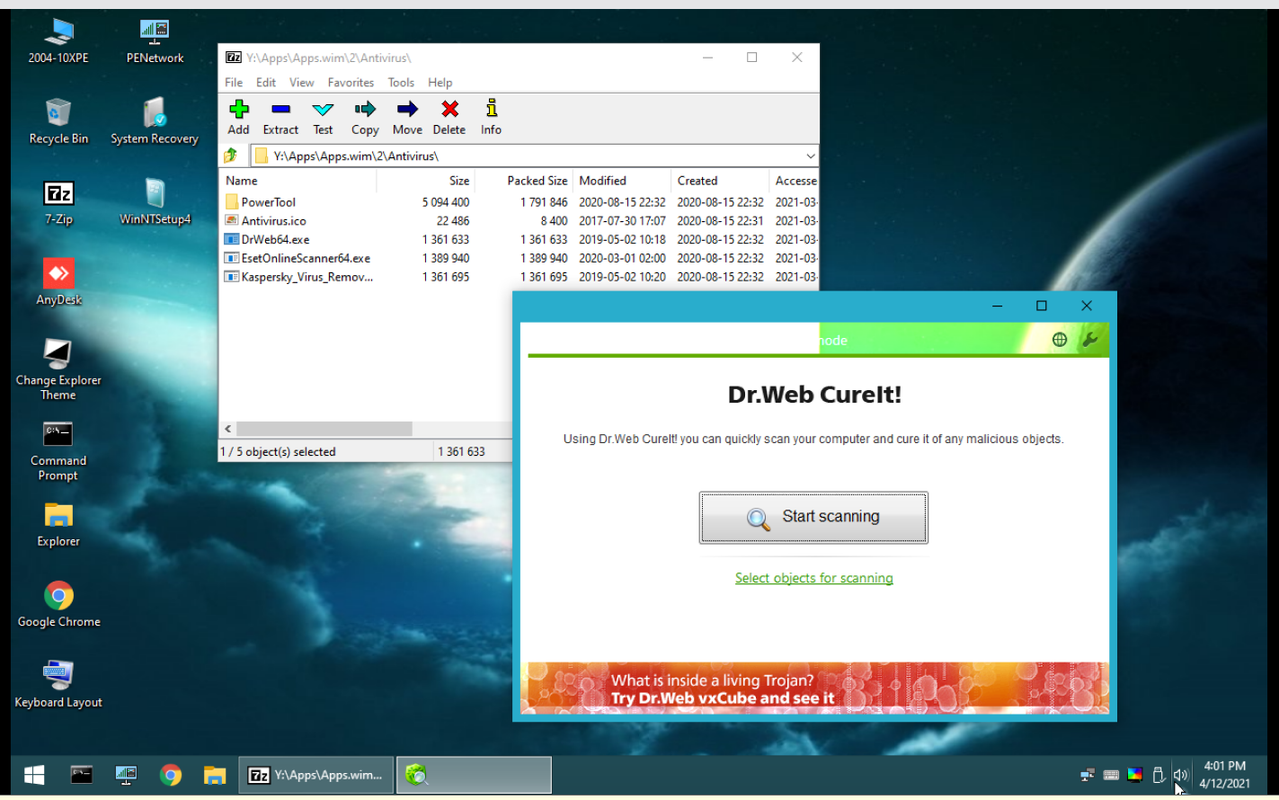Click the PENetwork taskbar icon
This screenshot has height=800, width=1279.
point(126,775)
